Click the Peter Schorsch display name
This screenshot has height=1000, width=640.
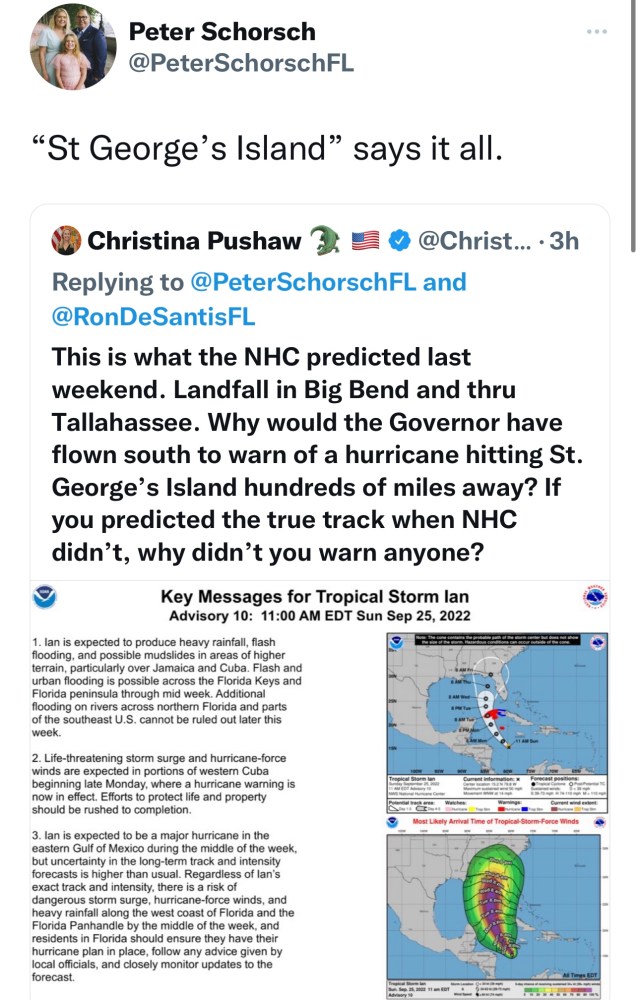tap(221, 32)
